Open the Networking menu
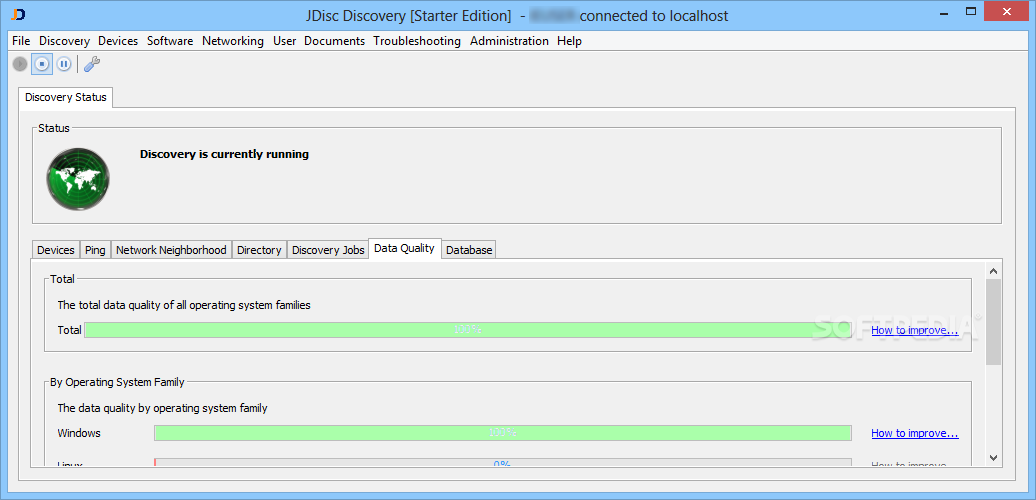The width and height of the screenshot is (1036, 500). (233, 41)
